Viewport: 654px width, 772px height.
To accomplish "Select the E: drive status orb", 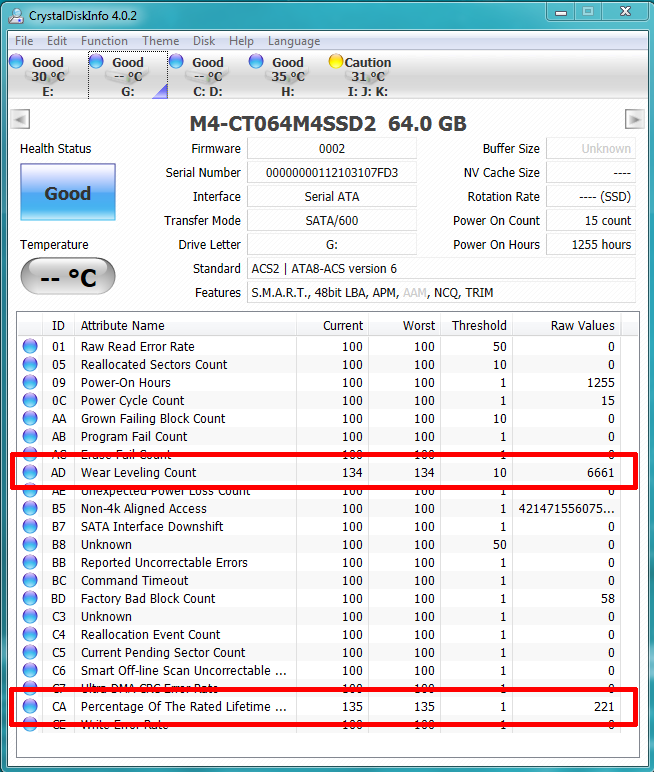I will 17,62.
